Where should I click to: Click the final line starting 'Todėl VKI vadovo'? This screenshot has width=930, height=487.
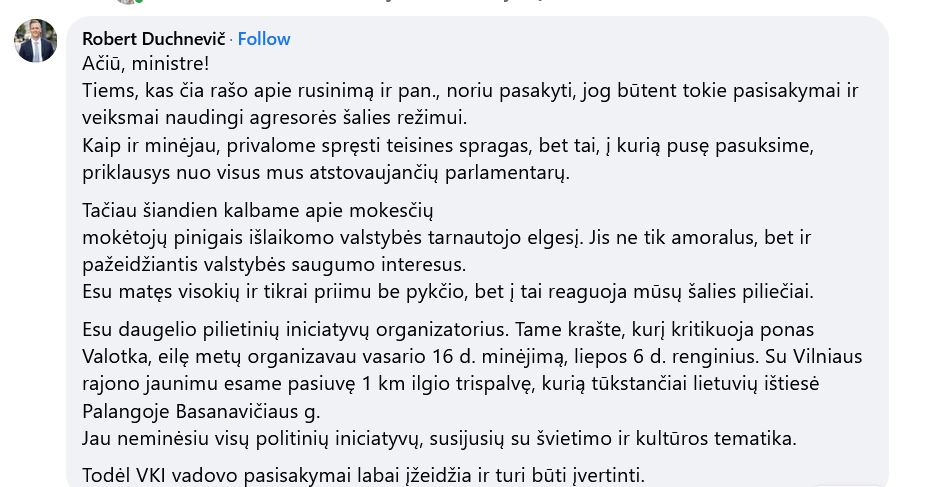364,476
